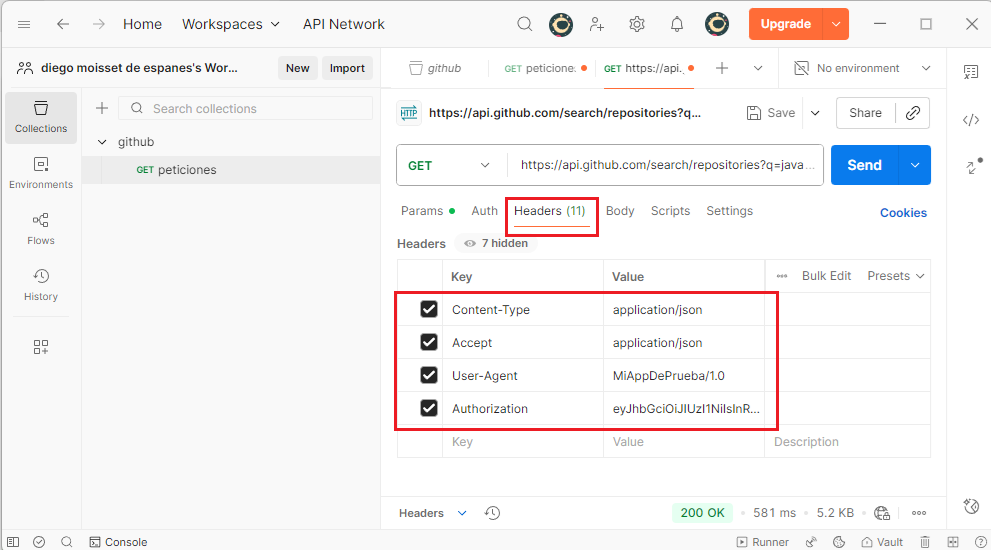Click the search magnifier icon in top bar
Image resolution: width=991 pixels, height=550 pixels.
pos(525,24)
